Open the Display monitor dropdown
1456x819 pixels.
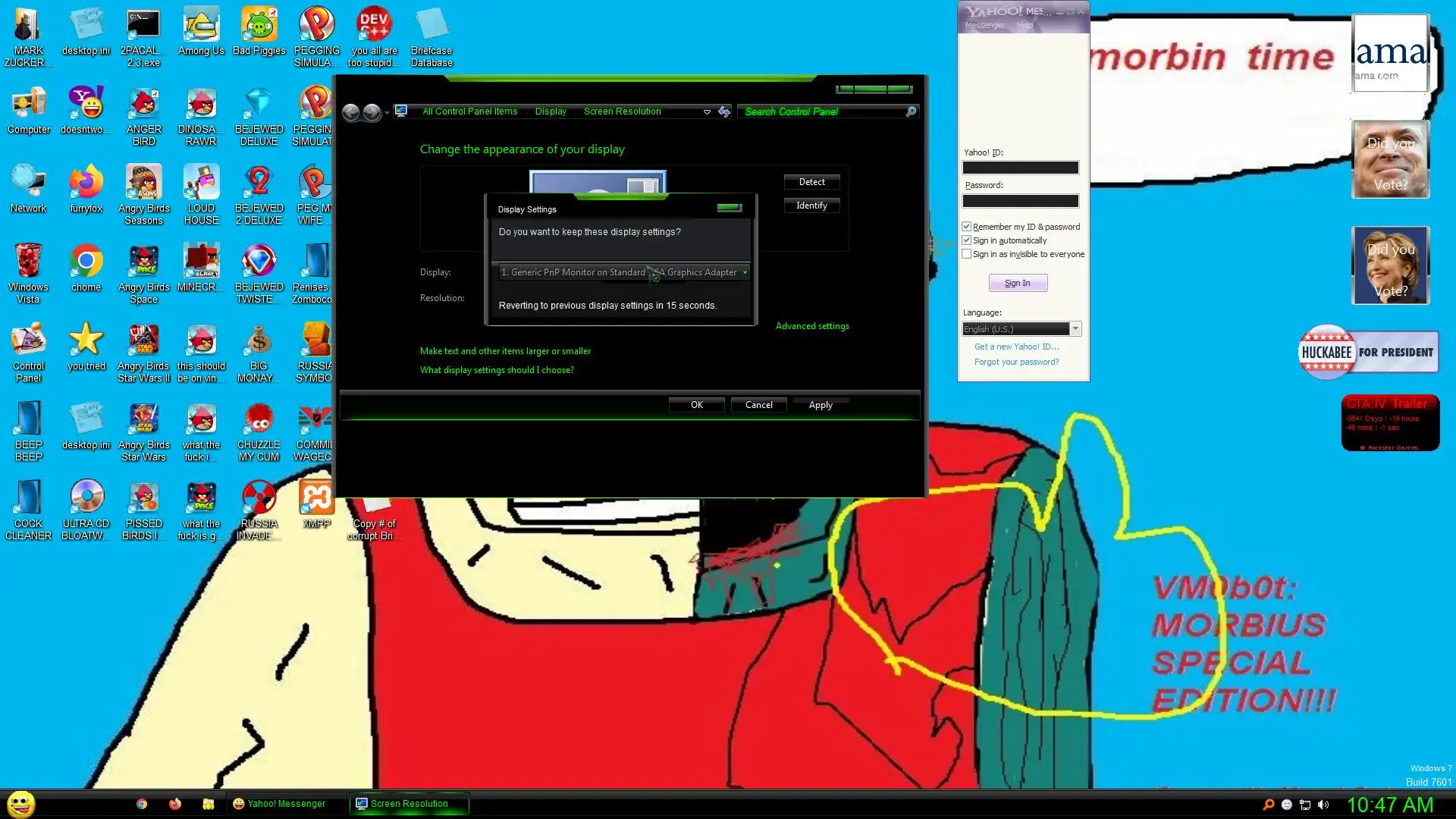click(745, 272)
